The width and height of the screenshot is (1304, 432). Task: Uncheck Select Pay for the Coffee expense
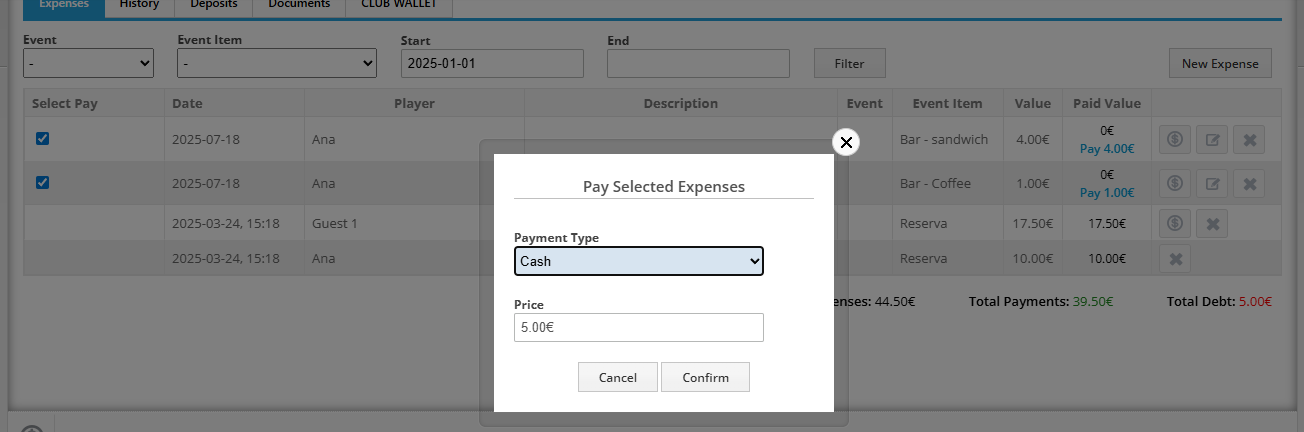[42, 183]
